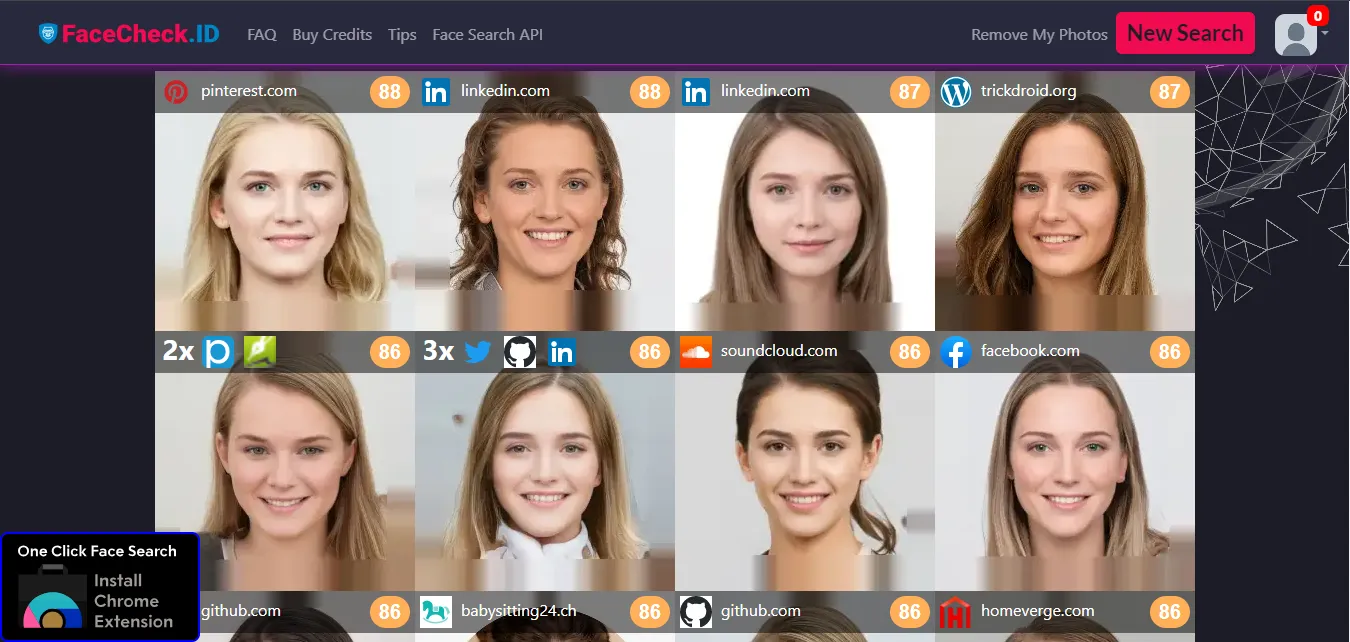Click the WordPress icon for trickdroid.org
This screenshot has width=1350, height=642.
(956, 92)
